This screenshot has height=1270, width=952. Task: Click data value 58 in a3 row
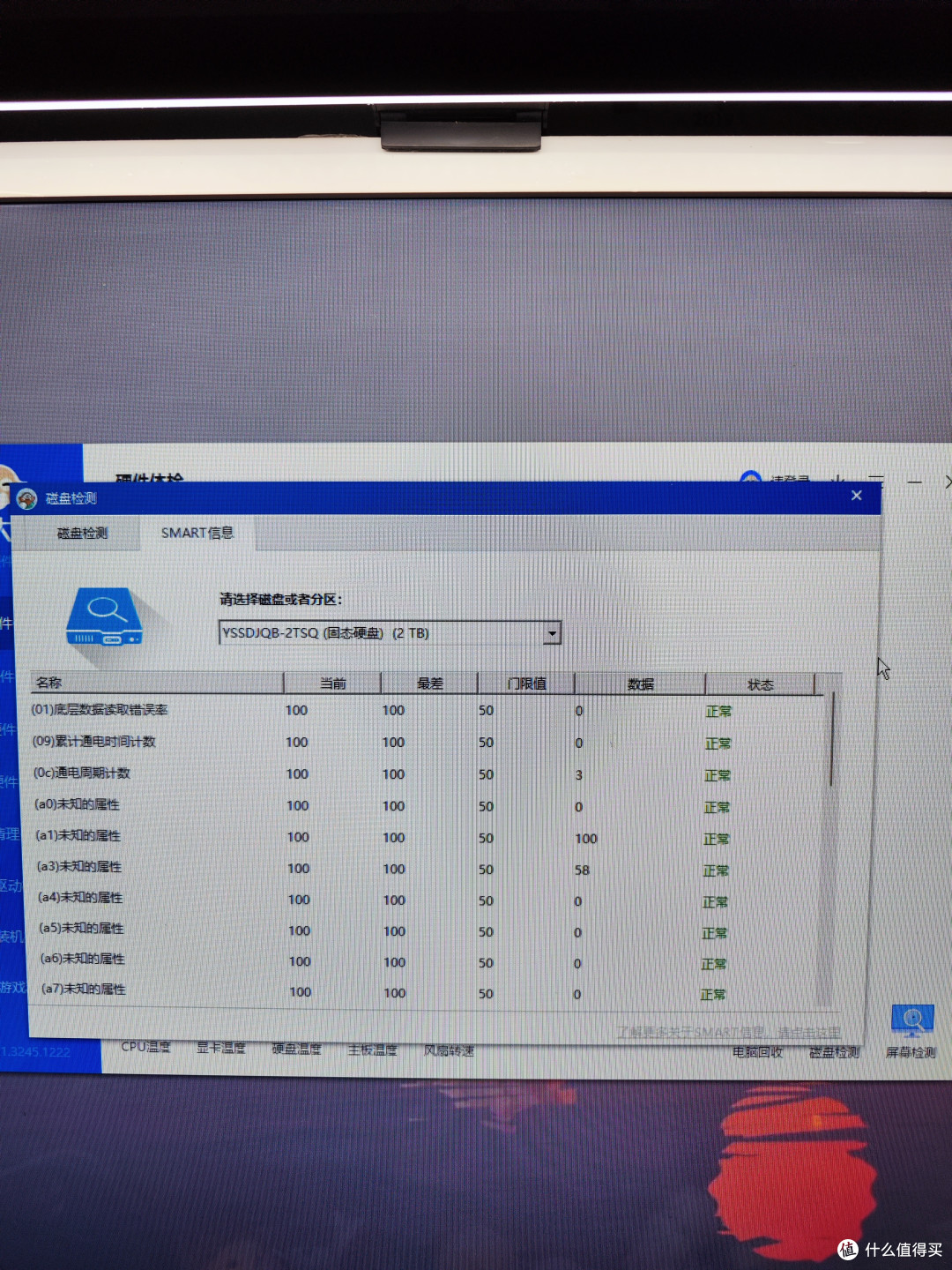click(582, 870)
